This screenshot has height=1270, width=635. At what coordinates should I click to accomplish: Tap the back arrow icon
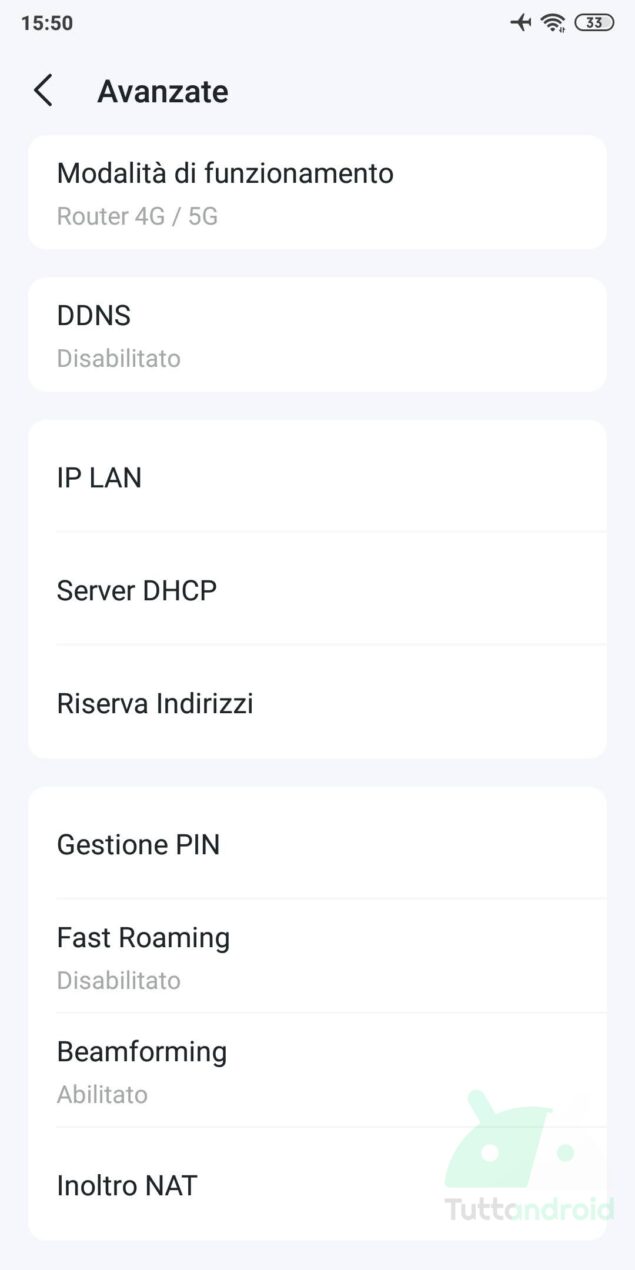click(43, 91)
